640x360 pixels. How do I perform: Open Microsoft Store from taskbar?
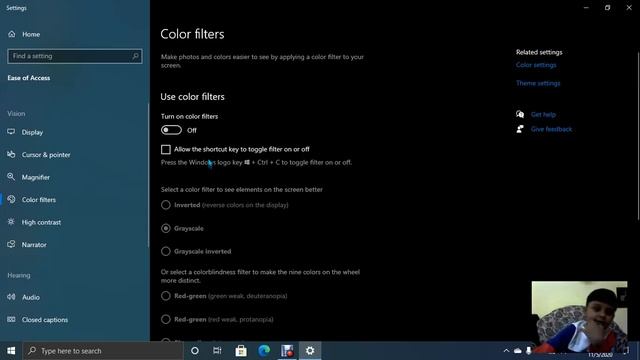(x=241, y=351)
